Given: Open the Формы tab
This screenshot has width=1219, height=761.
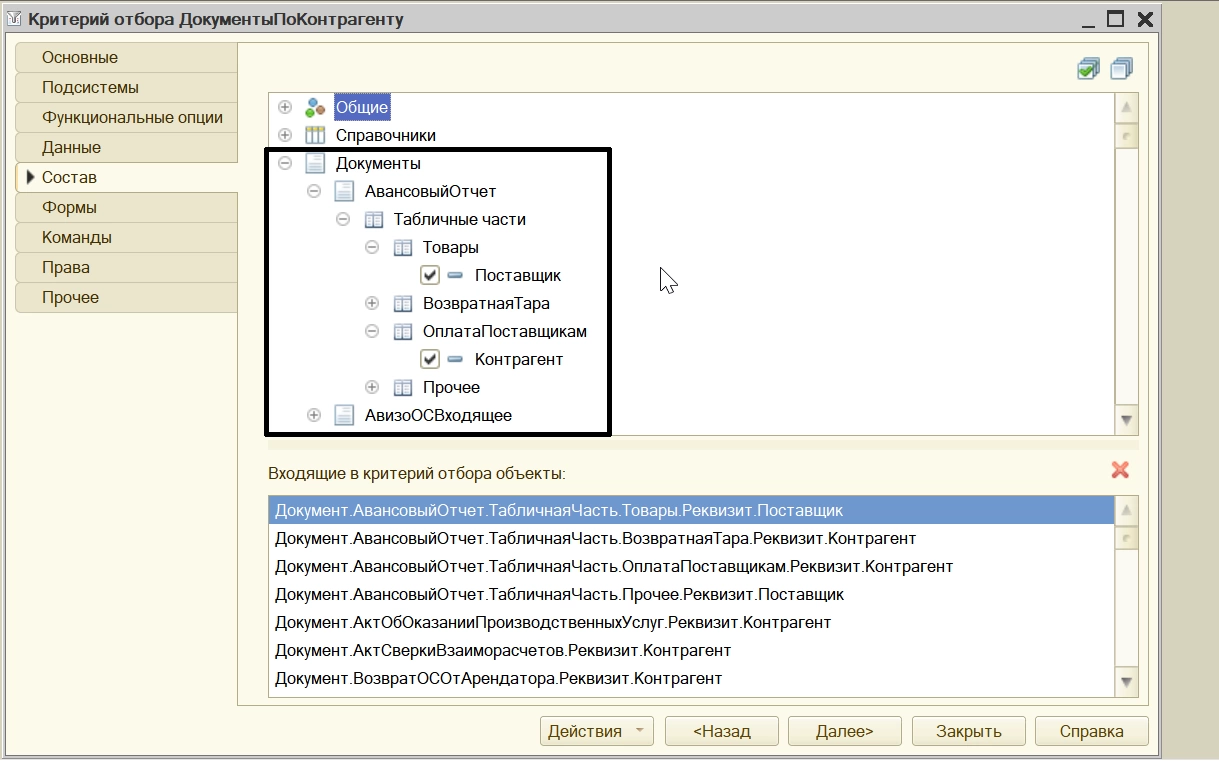Looking at the screenshot, I should tap(127, 208).
